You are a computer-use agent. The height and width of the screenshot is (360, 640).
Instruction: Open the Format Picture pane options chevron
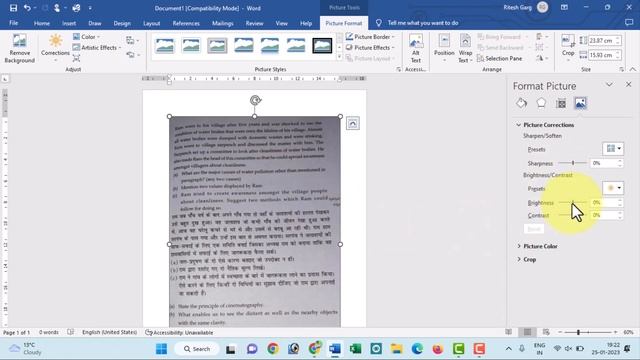tap(609, 84)
